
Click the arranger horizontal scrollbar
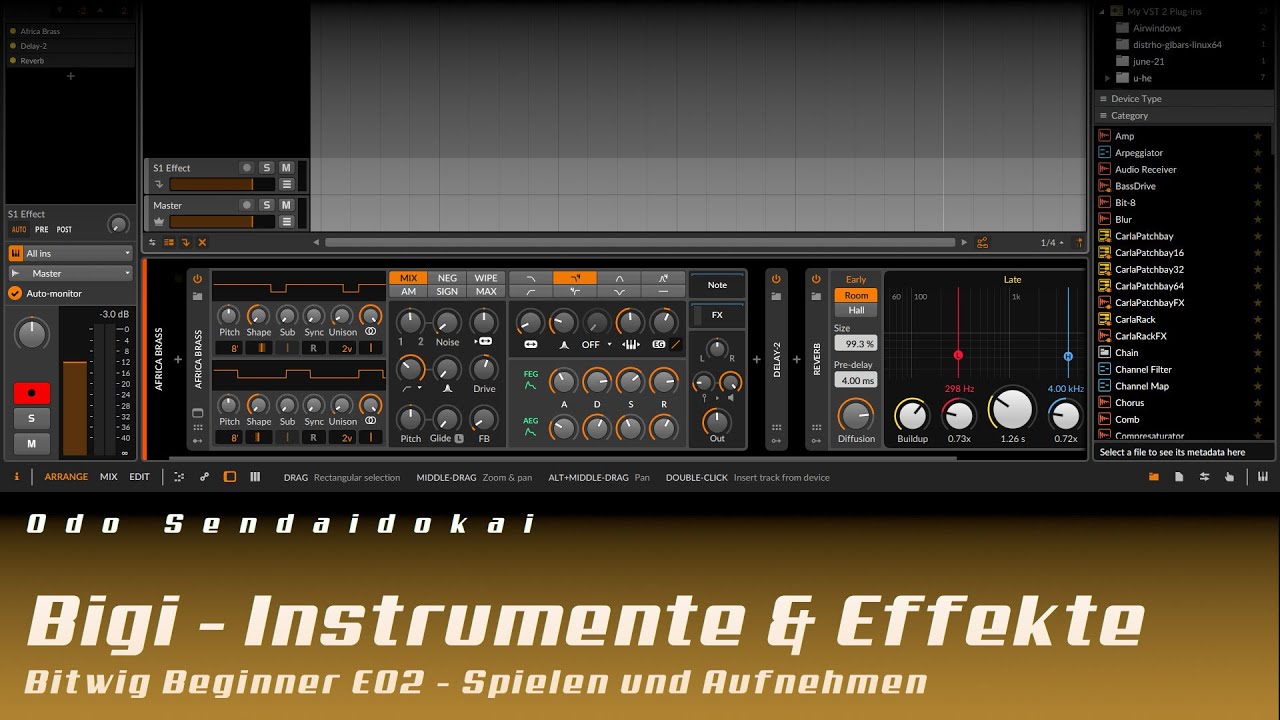(x=640, y=242)
